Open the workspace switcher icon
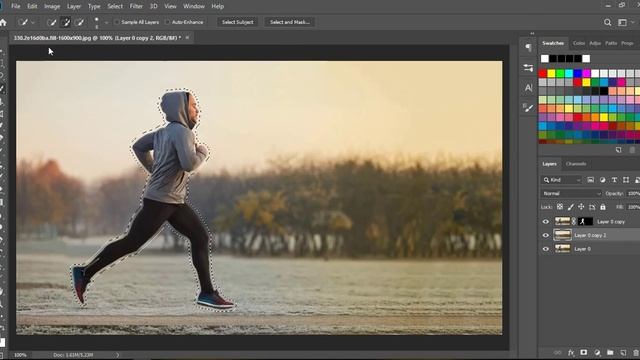The image size is (640, 360). [x=622, y=22]
